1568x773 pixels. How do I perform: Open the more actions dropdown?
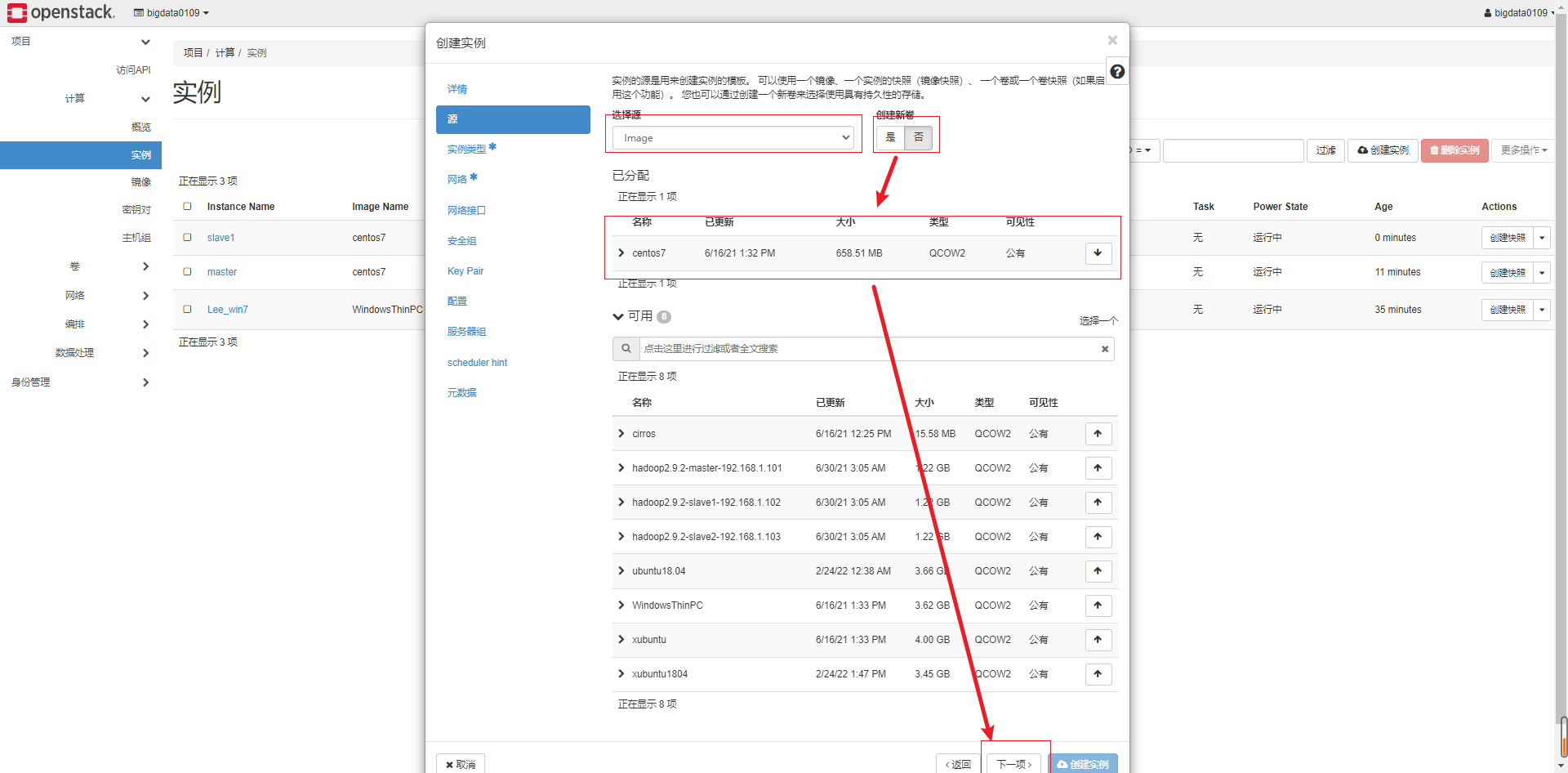point(1523,150)
